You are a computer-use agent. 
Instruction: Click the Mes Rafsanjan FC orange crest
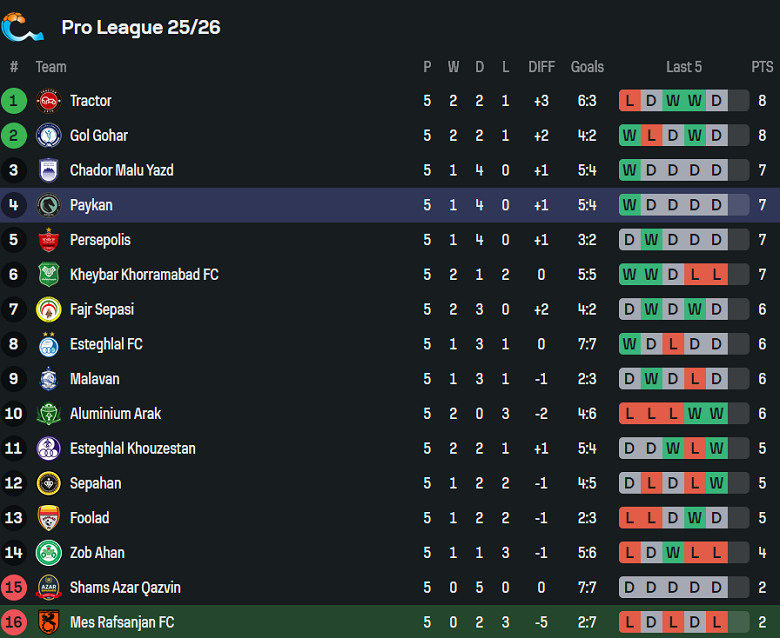click(48, 622)
